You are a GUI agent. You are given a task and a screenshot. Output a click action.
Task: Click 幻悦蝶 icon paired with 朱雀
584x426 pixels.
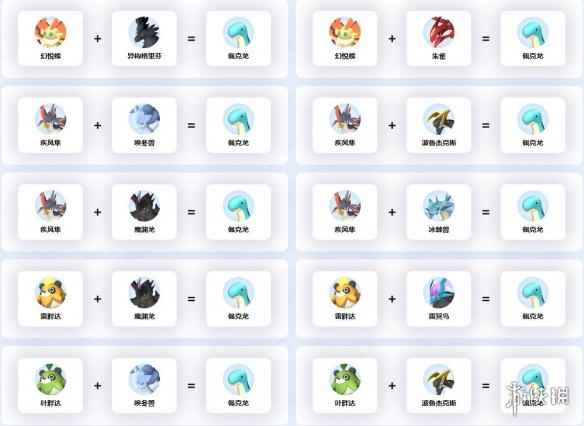tap(345, 32)
